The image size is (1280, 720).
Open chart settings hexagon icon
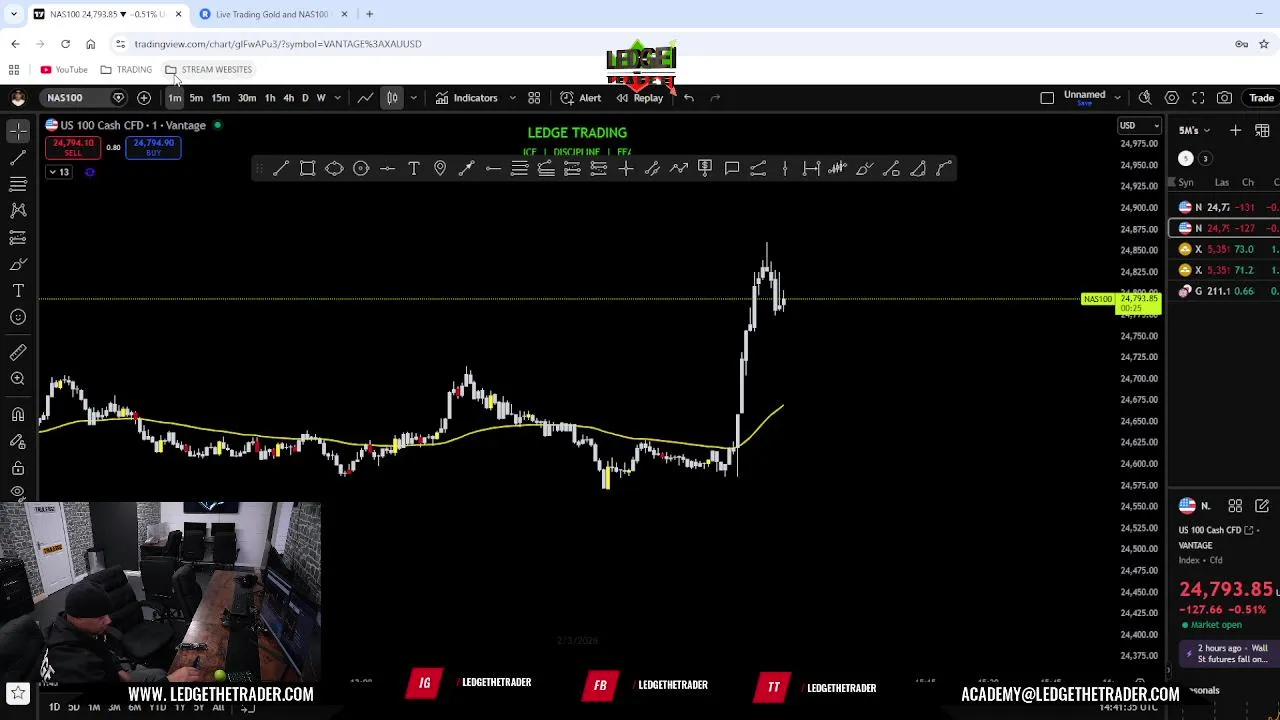(x=1172, y=98)
